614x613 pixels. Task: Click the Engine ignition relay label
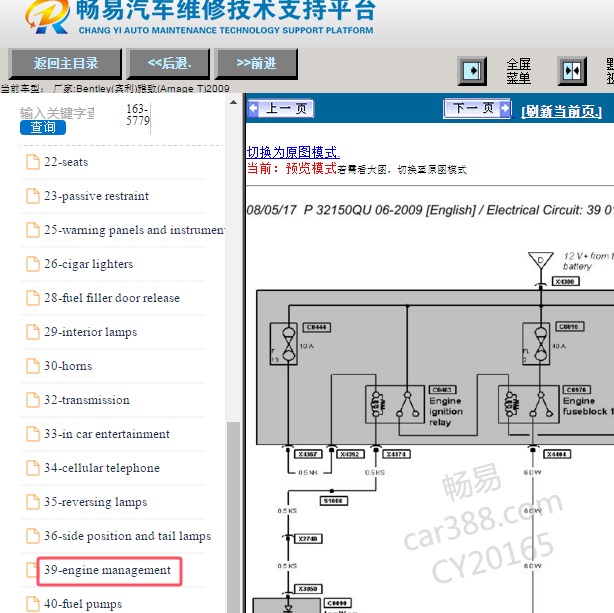click(446, 412)
